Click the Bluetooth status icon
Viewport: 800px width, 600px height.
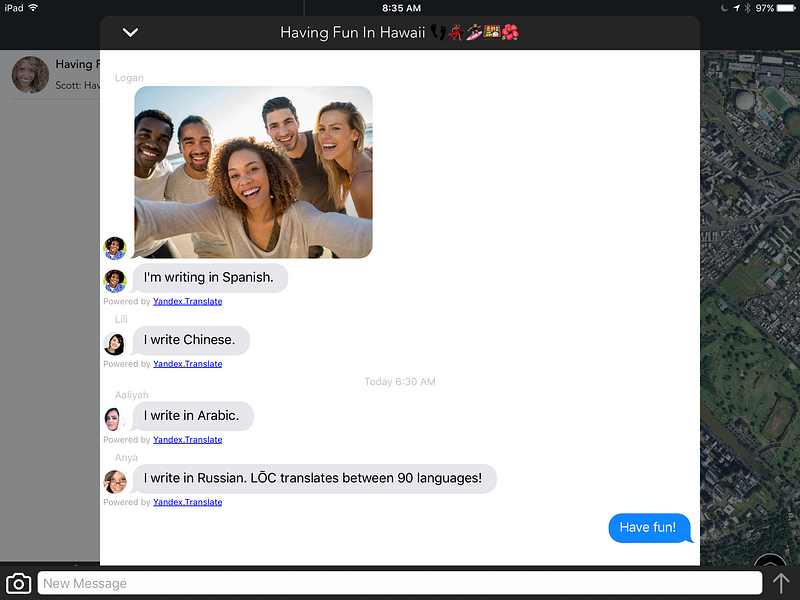pos(747,8)
